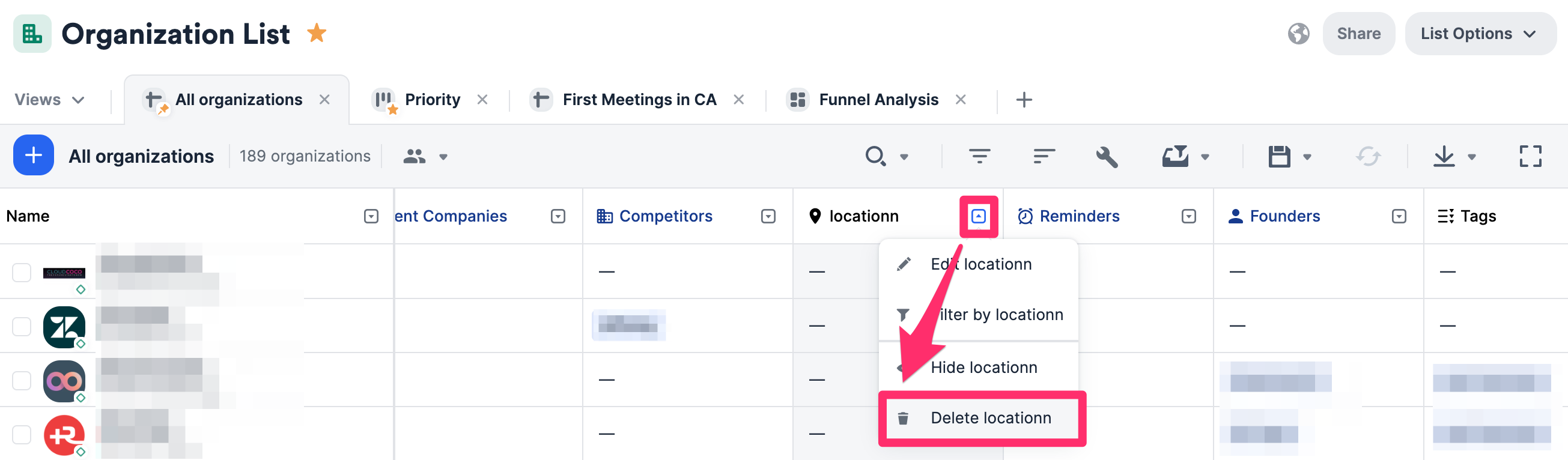
Task: Click the fullscreen expand icon
Action: (x=1530, y=156)
